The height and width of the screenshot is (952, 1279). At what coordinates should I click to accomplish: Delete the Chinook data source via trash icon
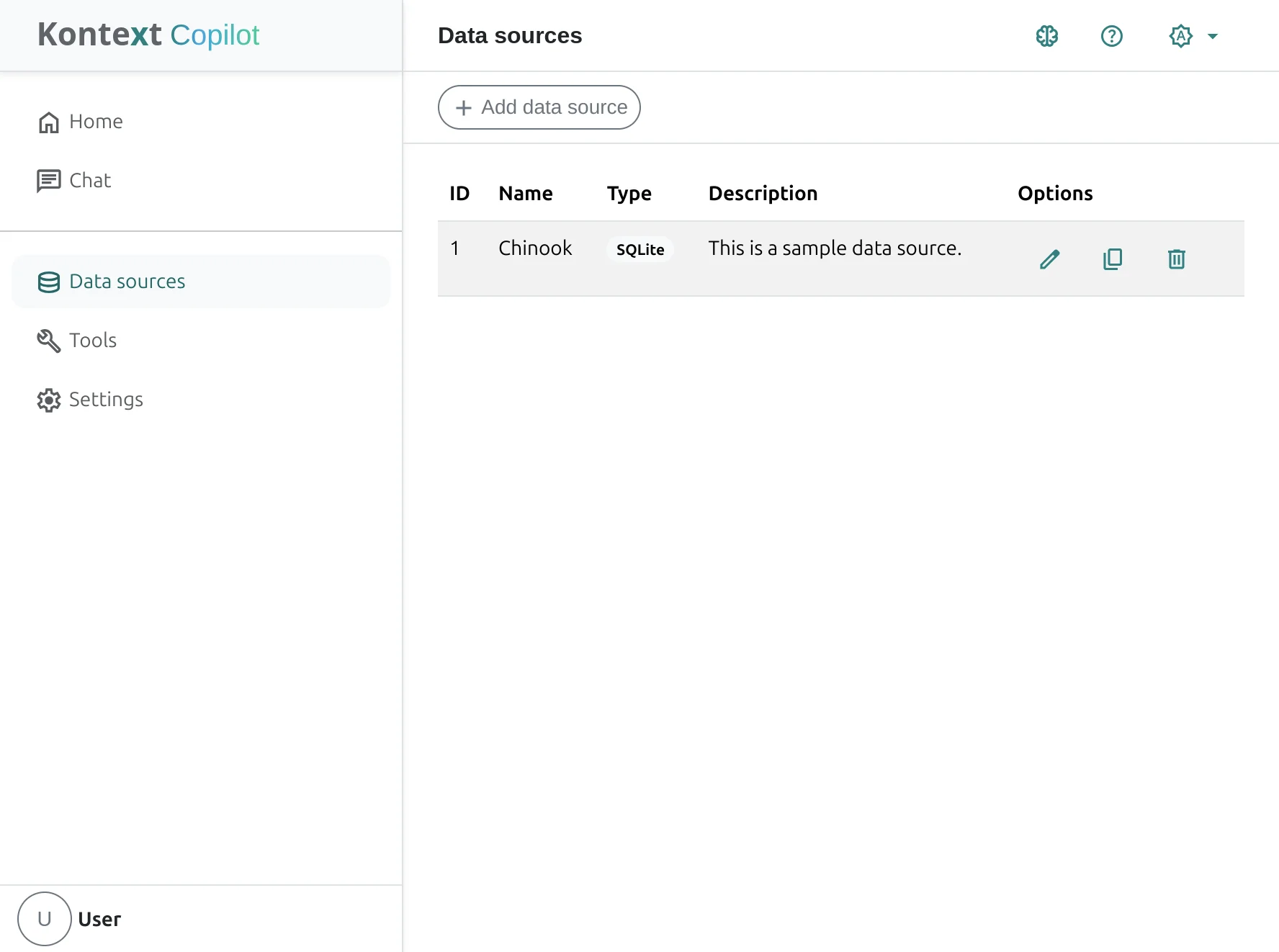pyautogui.click(x=1176, y=259)
